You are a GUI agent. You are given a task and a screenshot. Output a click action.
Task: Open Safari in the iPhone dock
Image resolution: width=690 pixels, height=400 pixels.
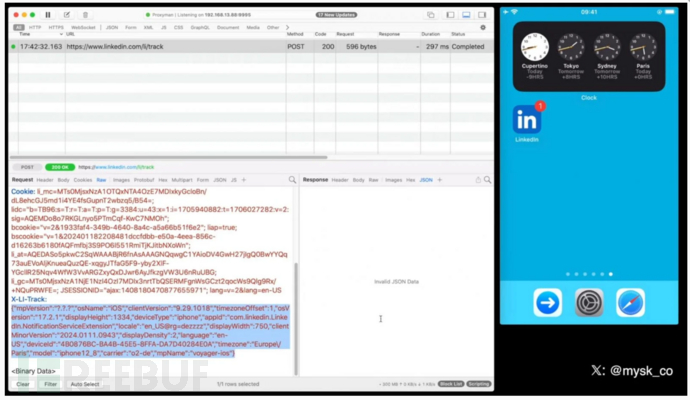(x=630, y=303)
